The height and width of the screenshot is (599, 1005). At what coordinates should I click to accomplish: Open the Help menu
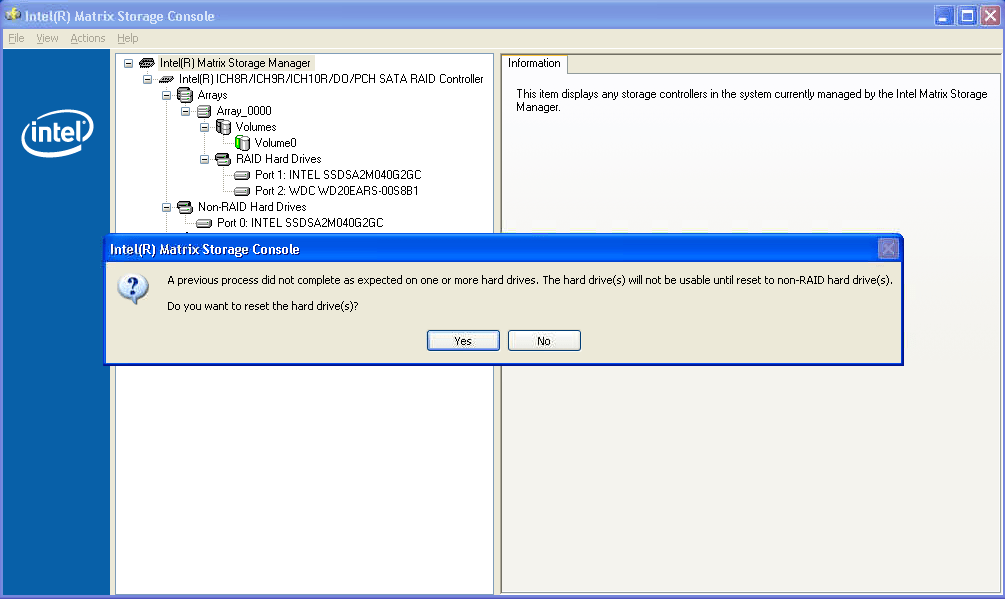128,38
